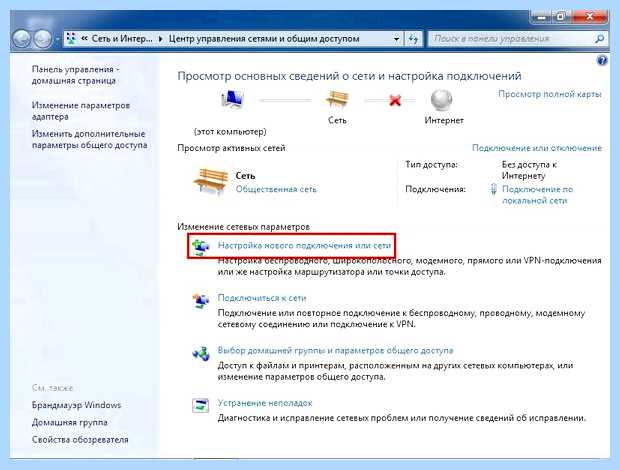Click 'Настройка нового подключения или сети' link
The height and width of the screenshot is (470, 620).
click(x=304, y=245)
